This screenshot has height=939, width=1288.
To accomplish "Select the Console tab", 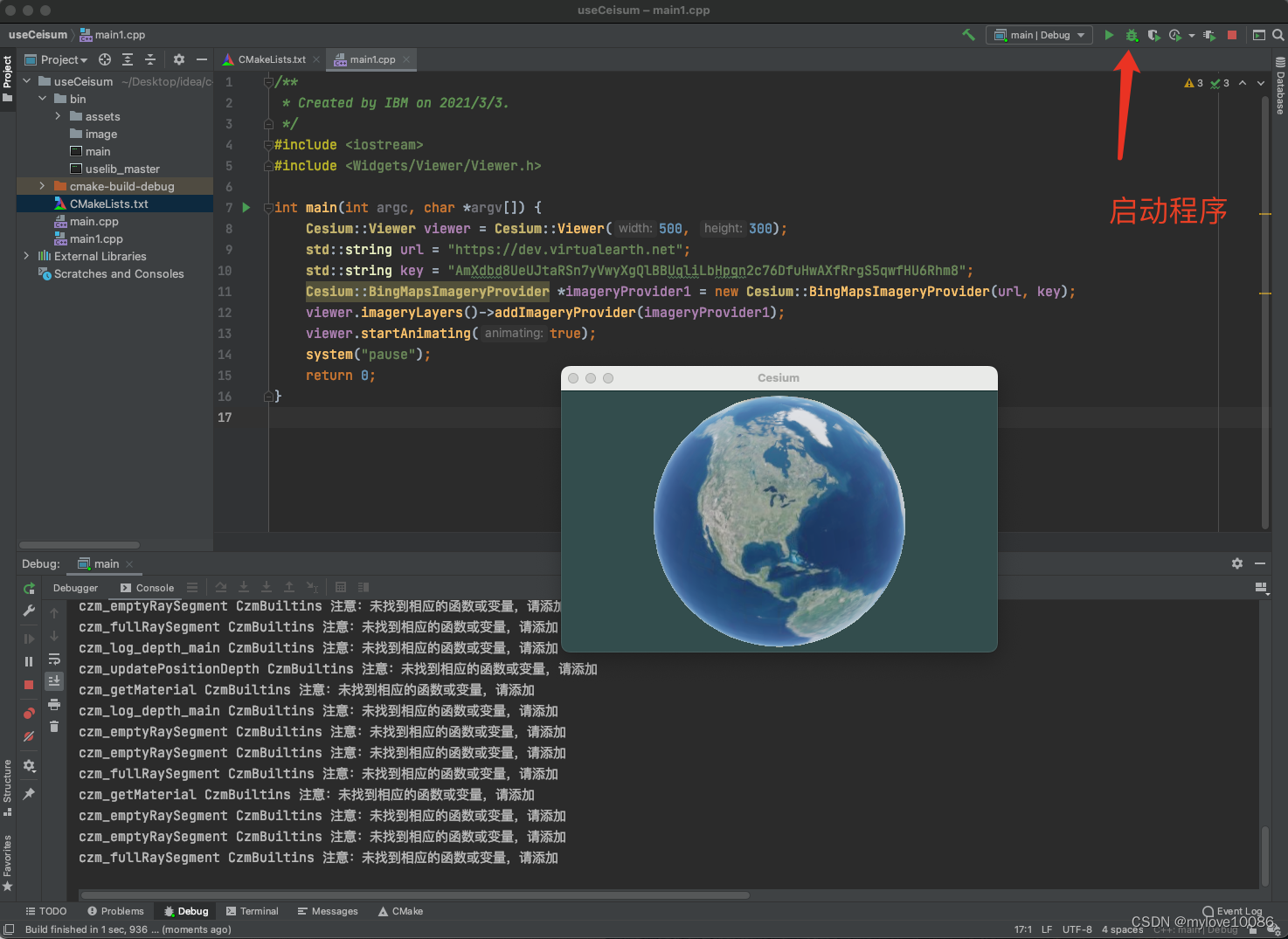I will 147,588.
